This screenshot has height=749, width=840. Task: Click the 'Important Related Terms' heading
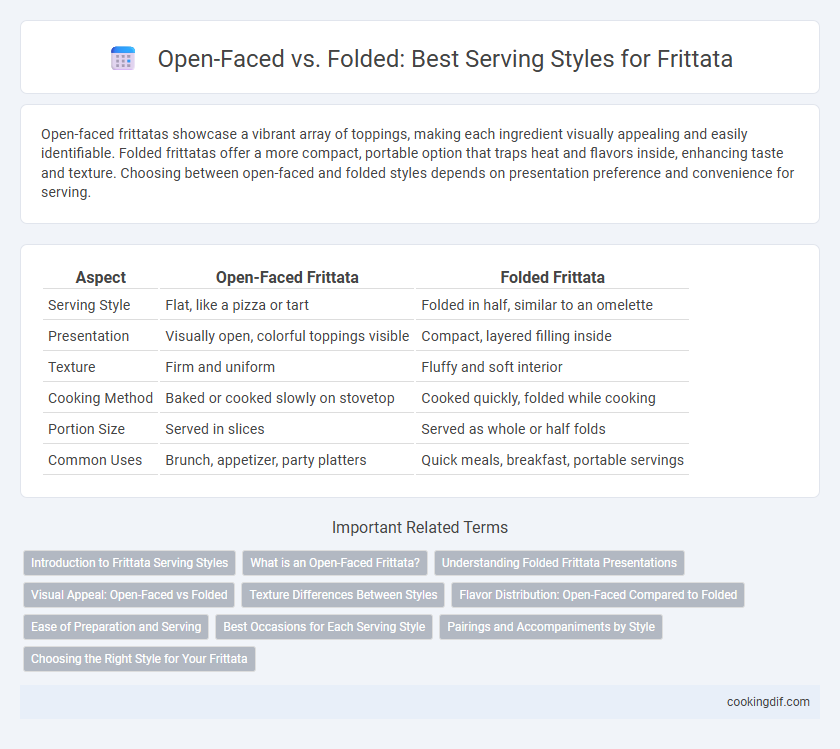click(x=419, y=527)
